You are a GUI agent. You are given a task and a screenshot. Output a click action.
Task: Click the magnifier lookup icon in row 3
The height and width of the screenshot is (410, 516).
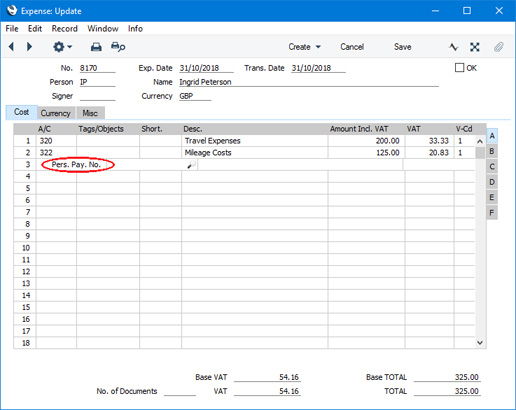(191, 165)
